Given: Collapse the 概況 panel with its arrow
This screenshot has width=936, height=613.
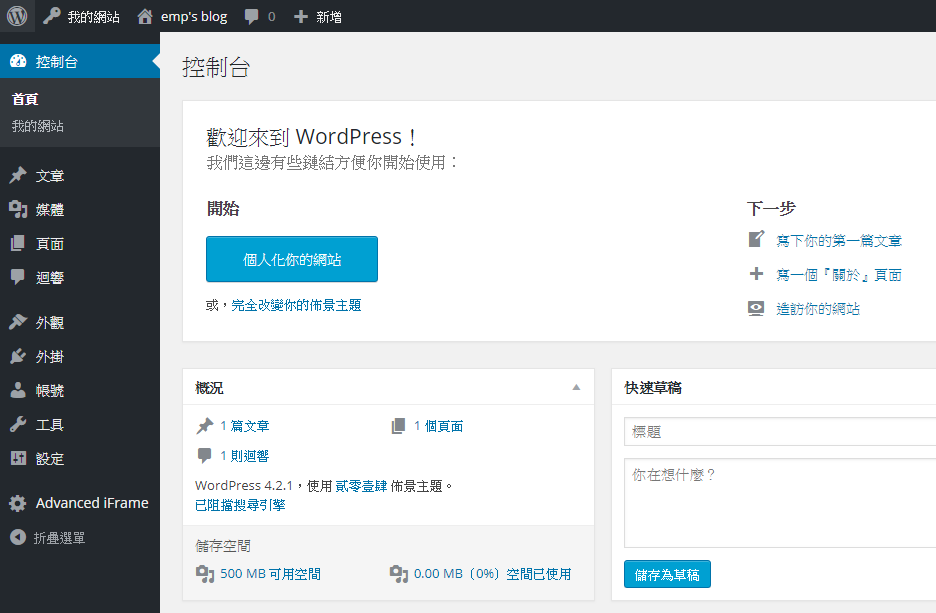Looking at the screenshot, I should 576,387.
